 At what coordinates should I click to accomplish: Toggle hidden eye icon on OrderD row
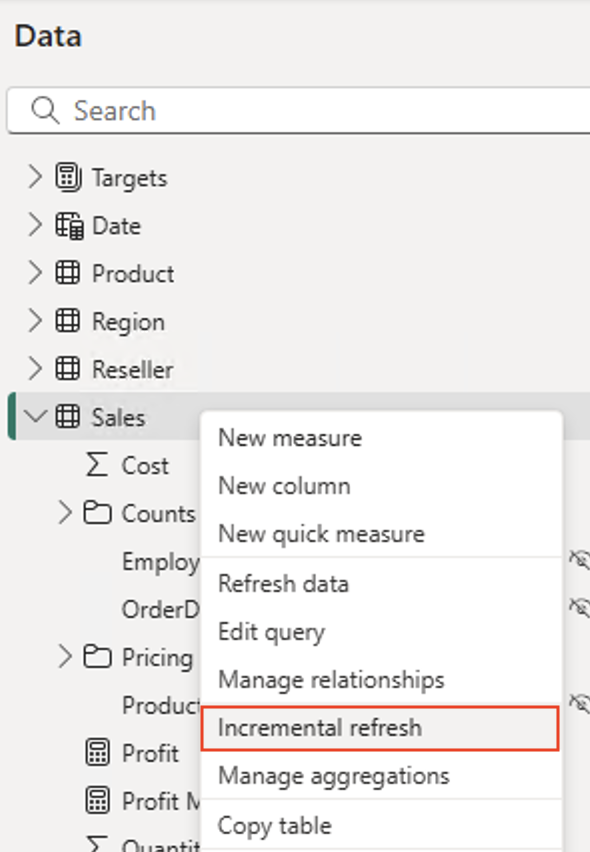tap(579, 607)
